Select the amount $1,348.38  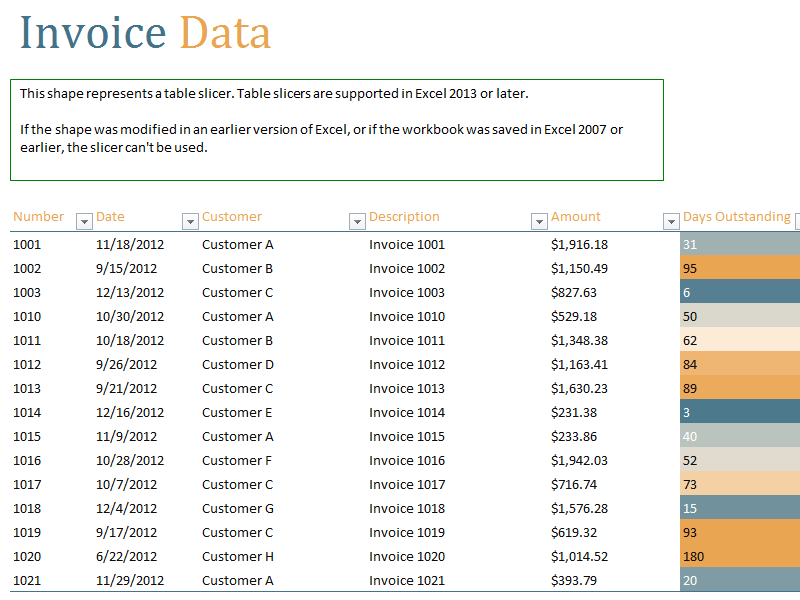coord(579,341)
